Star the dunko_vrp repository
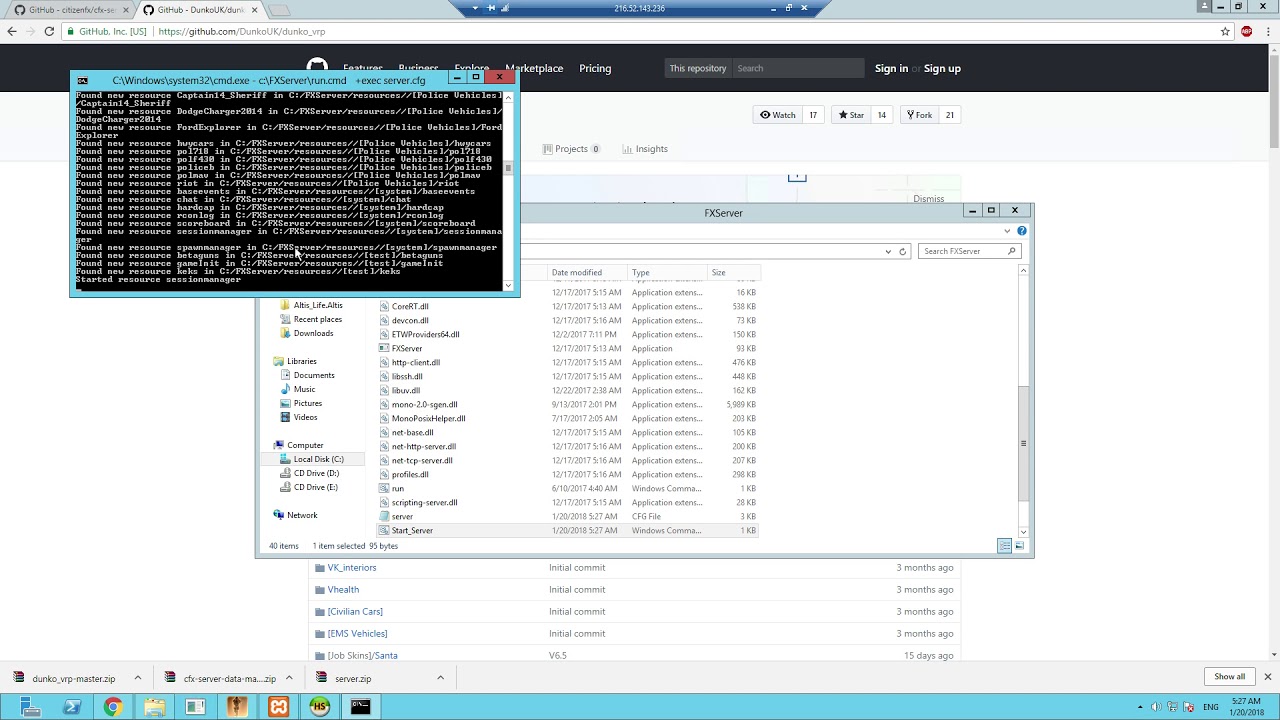1280x720 pixels. click(x=851, y=115)
